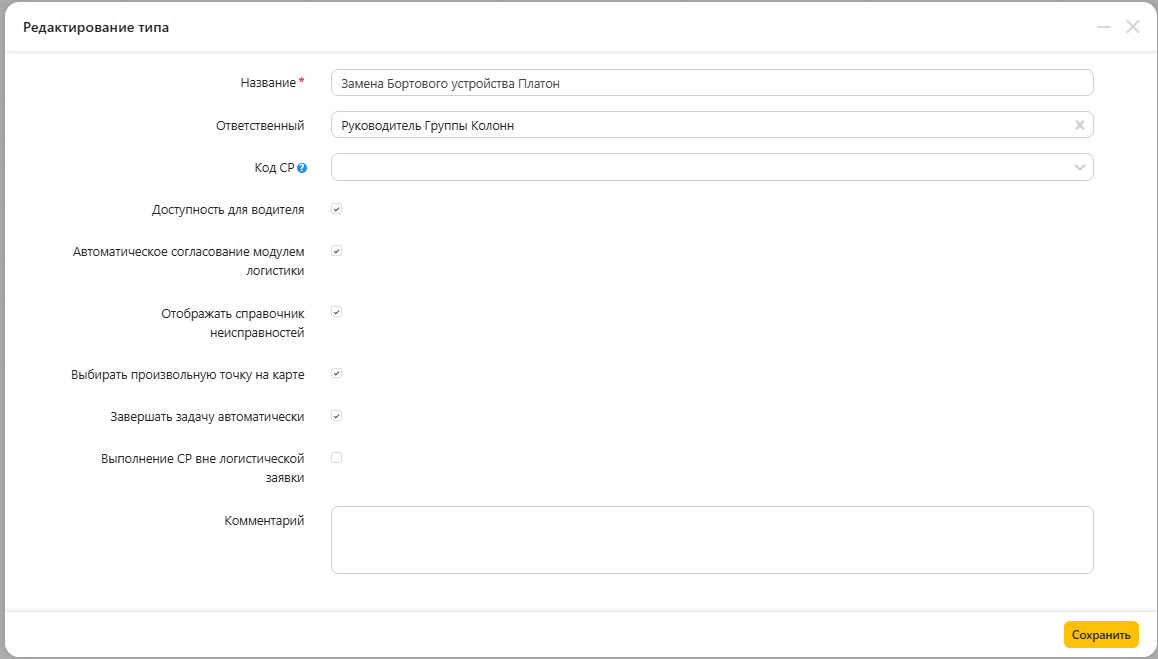Open the Код СР dropdown arrow
Screen dimensions: 1158x659
pos(1080,167)
